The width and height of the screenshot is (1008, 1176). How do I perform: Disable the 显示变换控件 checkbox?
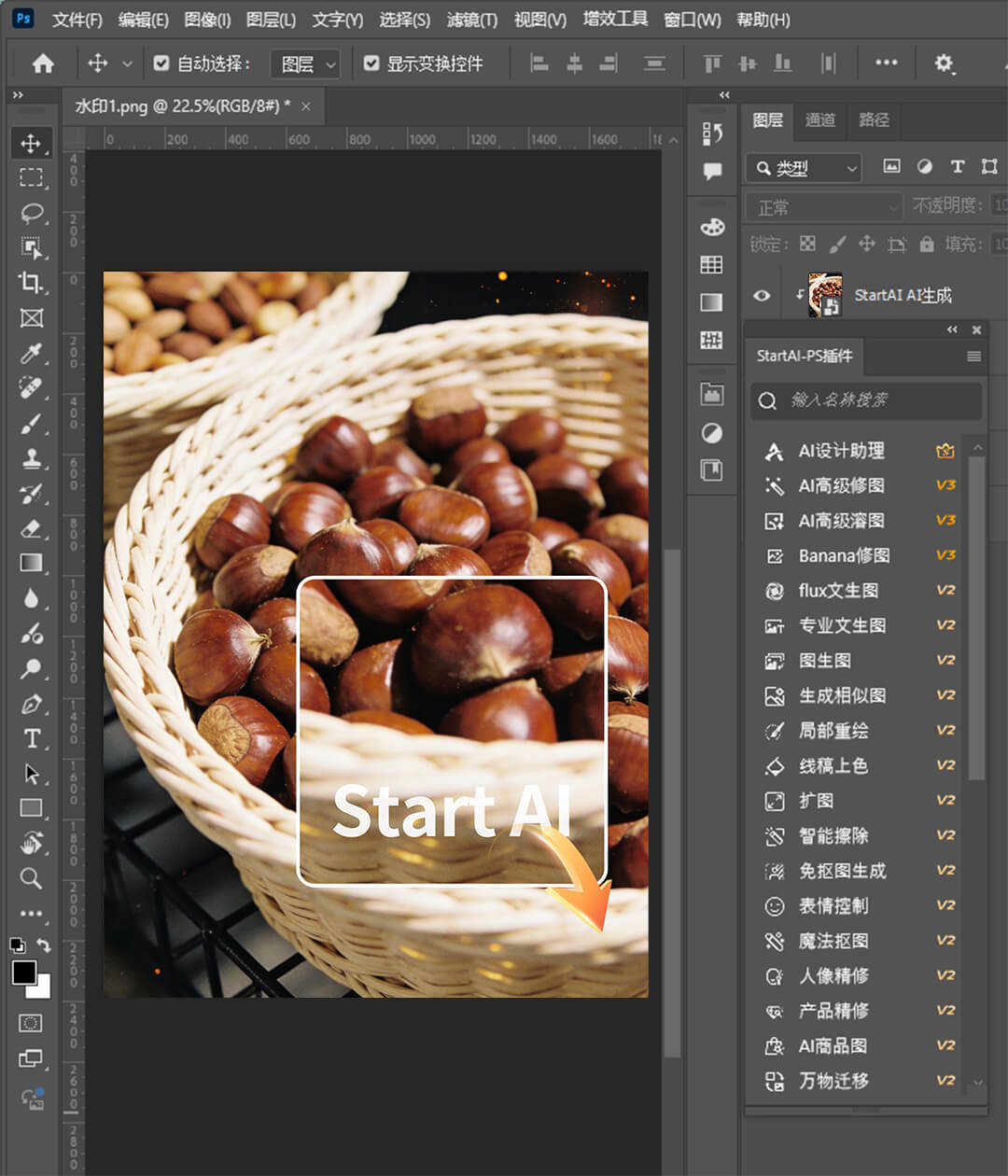click(x=371, y=63)
